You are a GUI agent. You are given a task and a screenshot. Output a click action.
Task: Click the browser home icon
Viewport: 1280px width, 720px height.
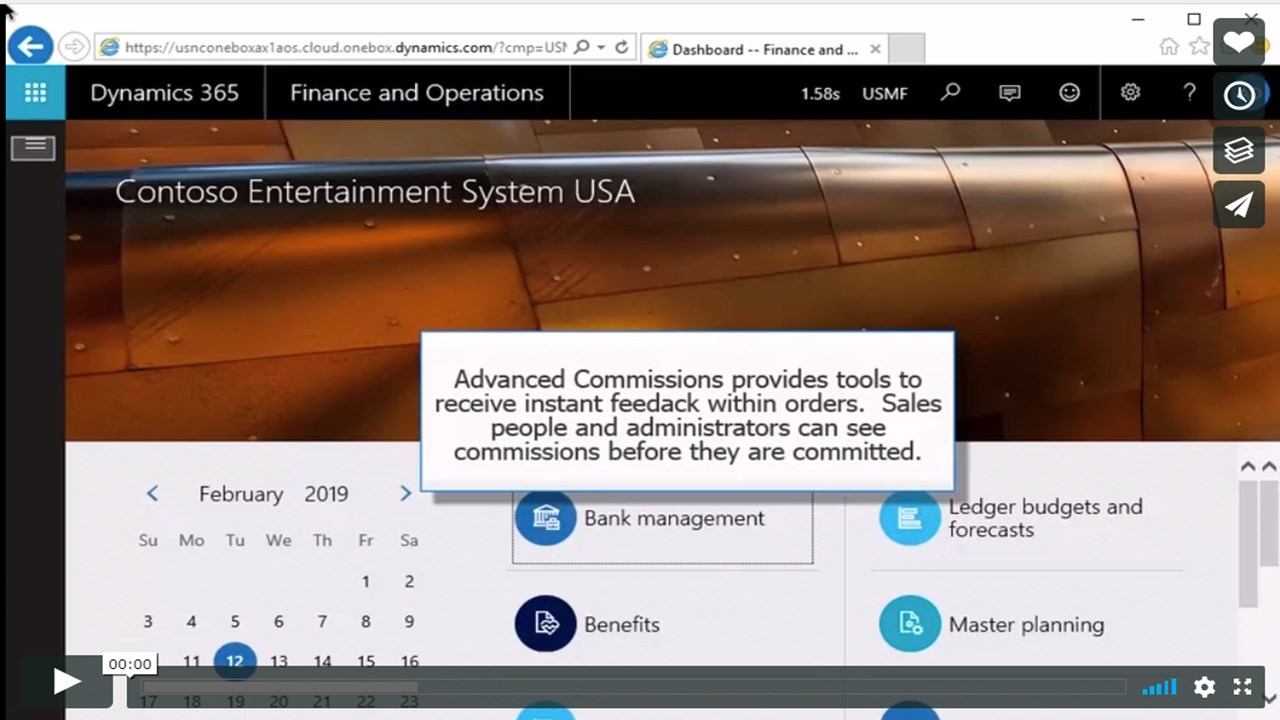coord(1168,47)
